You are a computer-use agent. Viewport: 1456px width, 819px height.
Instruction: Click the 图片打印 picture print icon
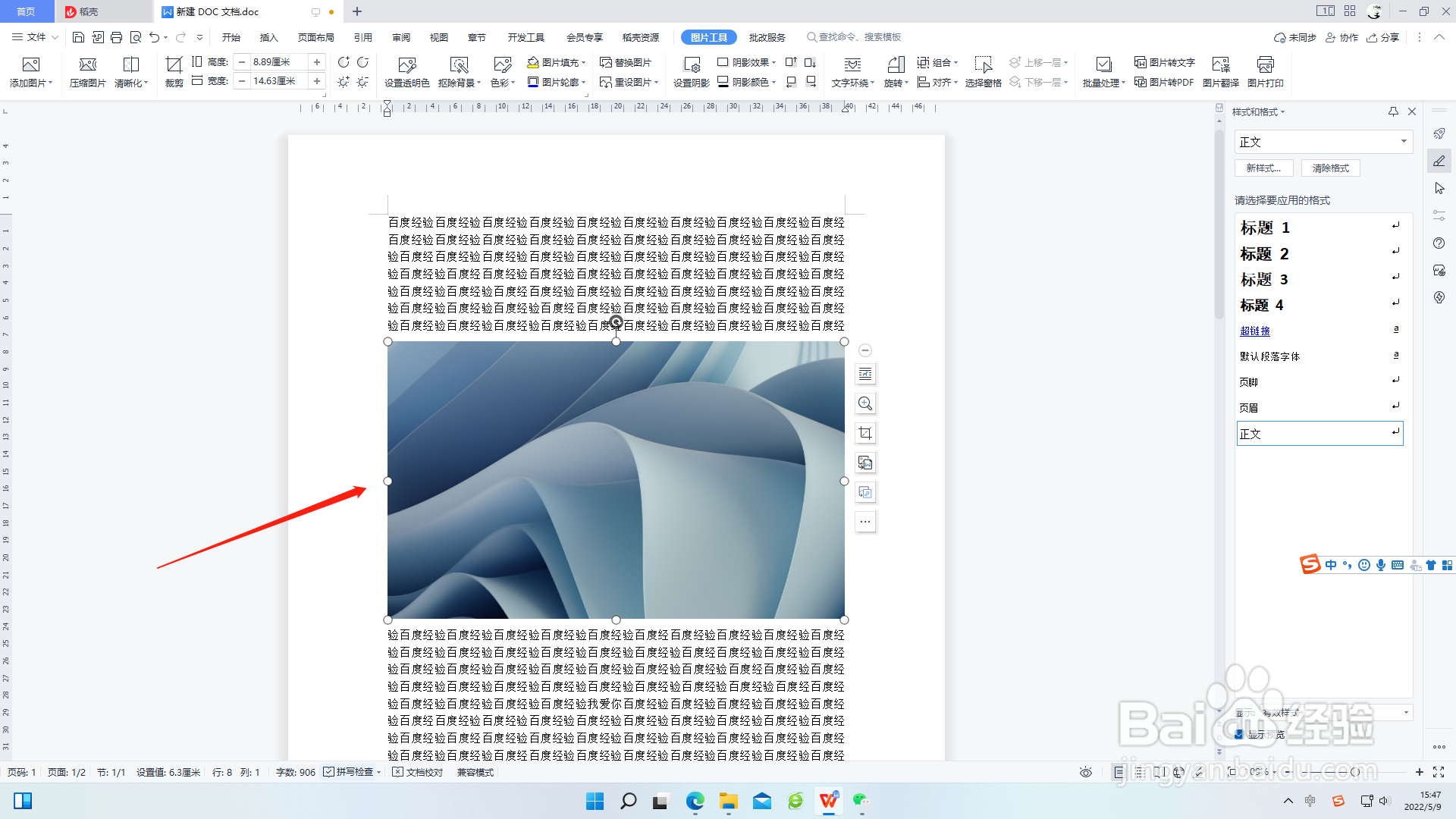pos(1266,64)
